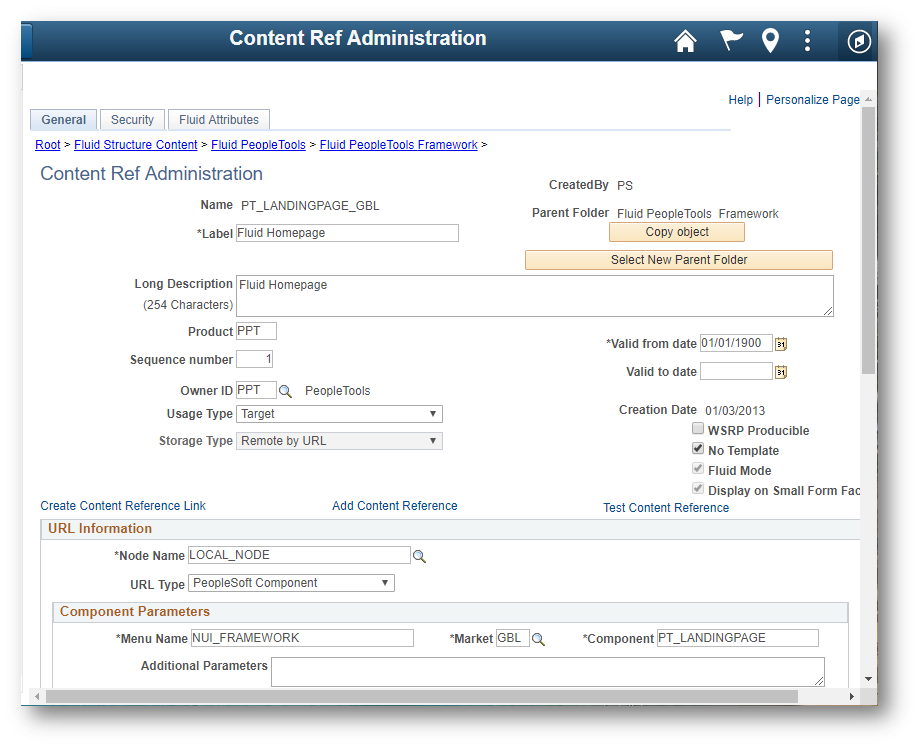Open the NavBar compass icon
Image resolution: width=920 pixels, height=748 pixels.
point(859,41)
